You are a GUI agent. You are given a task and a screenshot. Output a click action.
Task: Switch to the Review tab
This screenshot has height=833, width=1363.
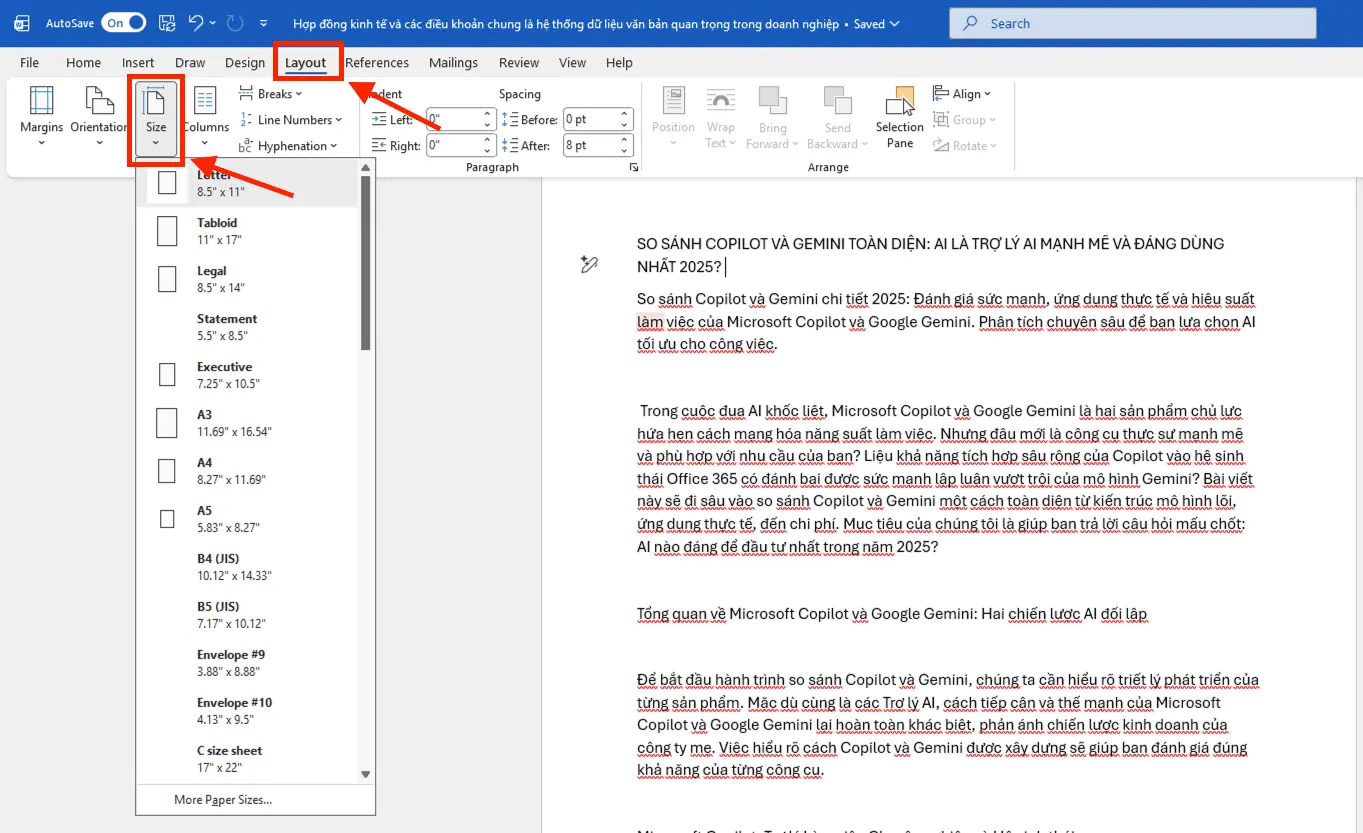click(518, 62)
